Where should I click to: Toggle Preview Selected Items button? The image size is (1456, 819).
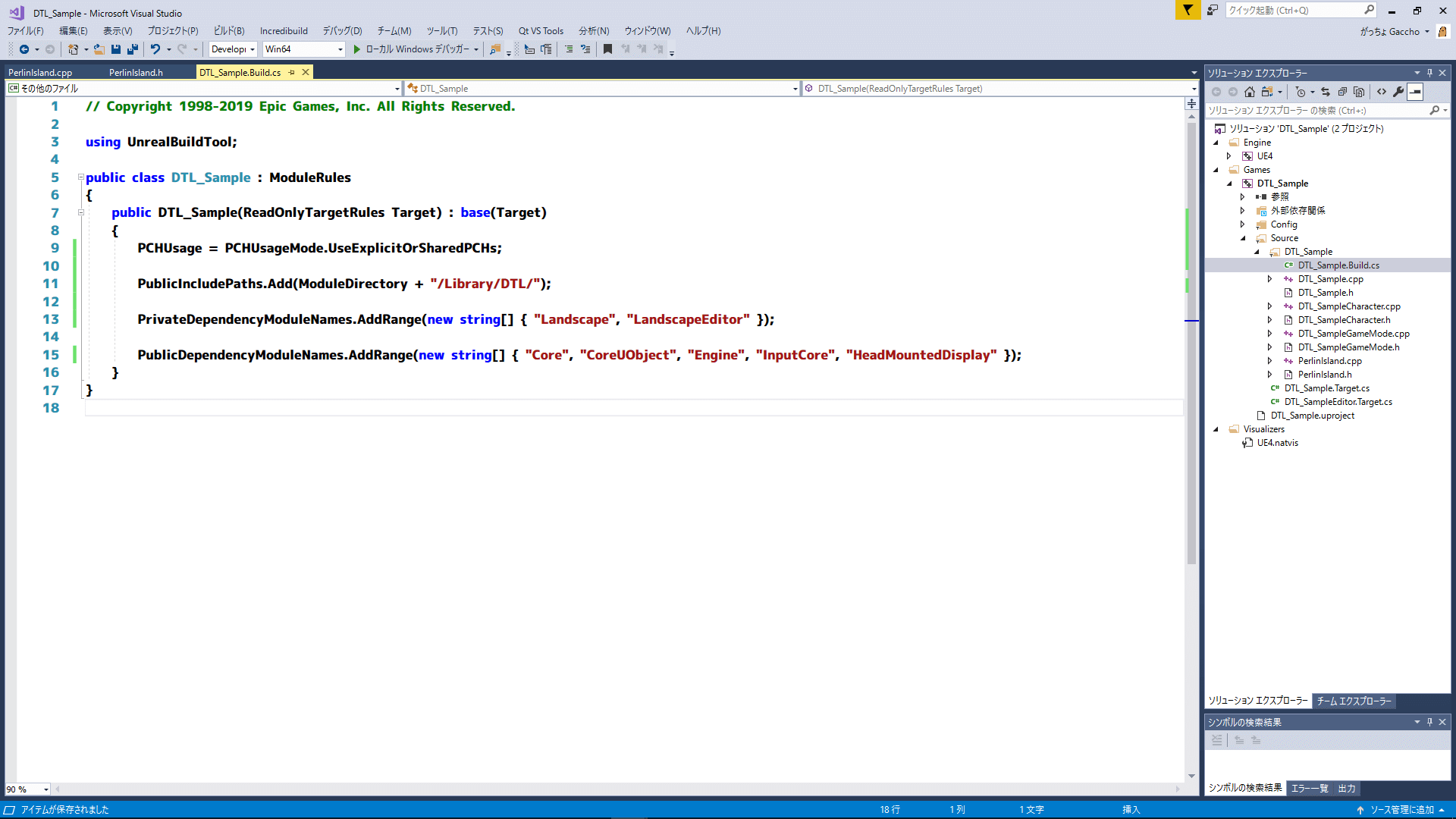pyautogui.click(x=1415, y=92)
